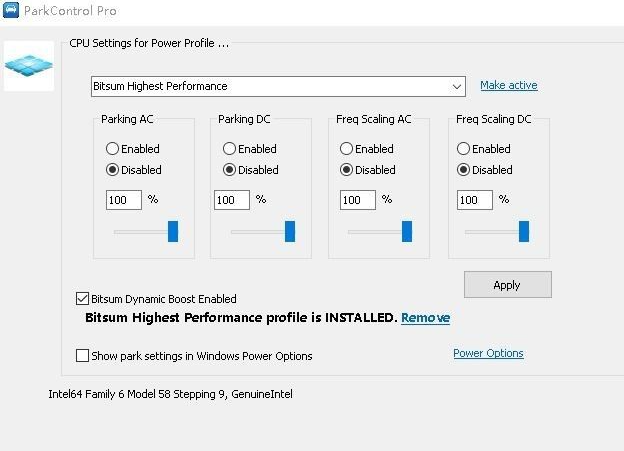Viewport: 624px width, 451px height.
Task: Open the Power Options link
Action: 488,353
